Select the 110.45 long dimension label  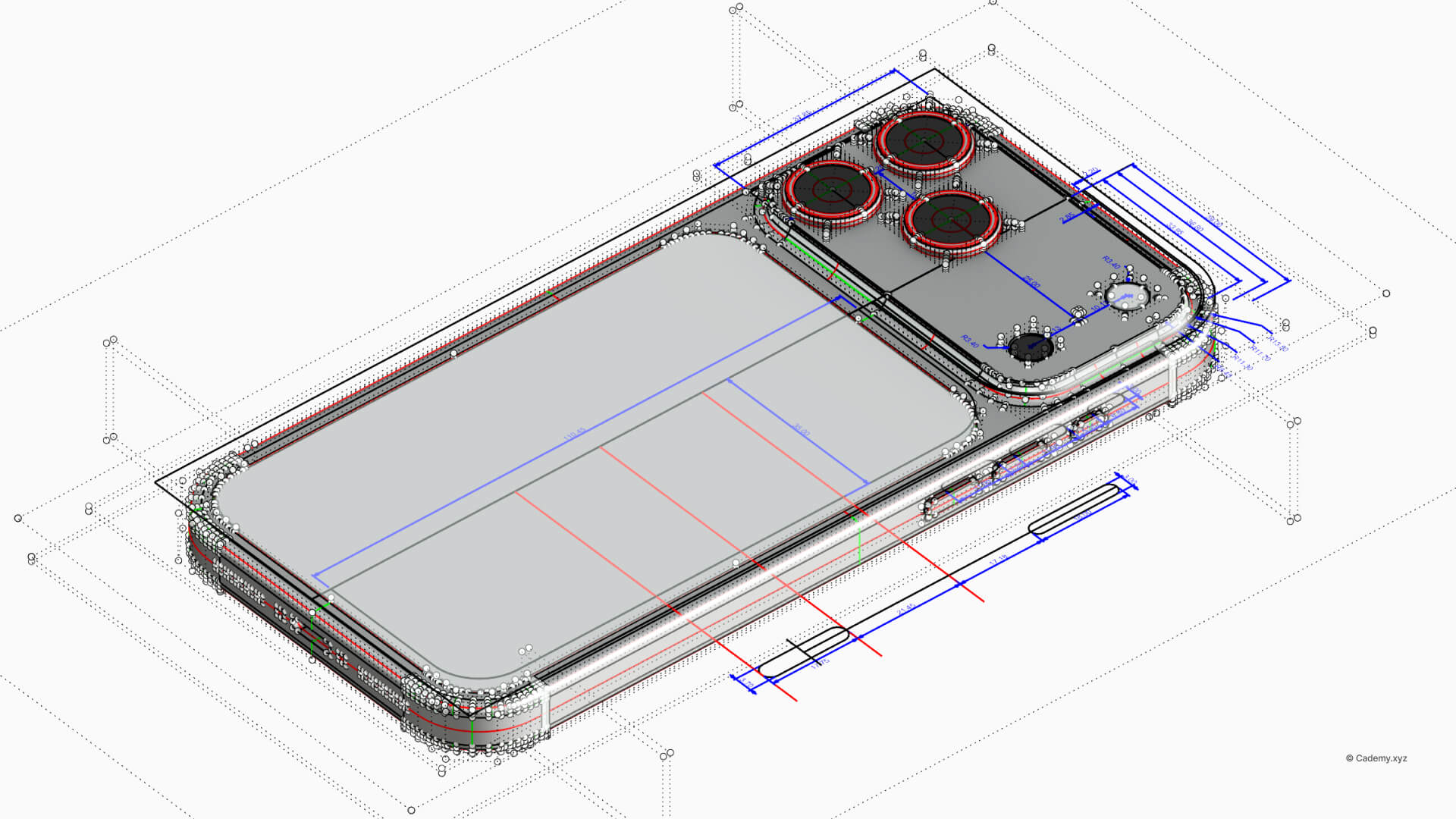(574, 435)
